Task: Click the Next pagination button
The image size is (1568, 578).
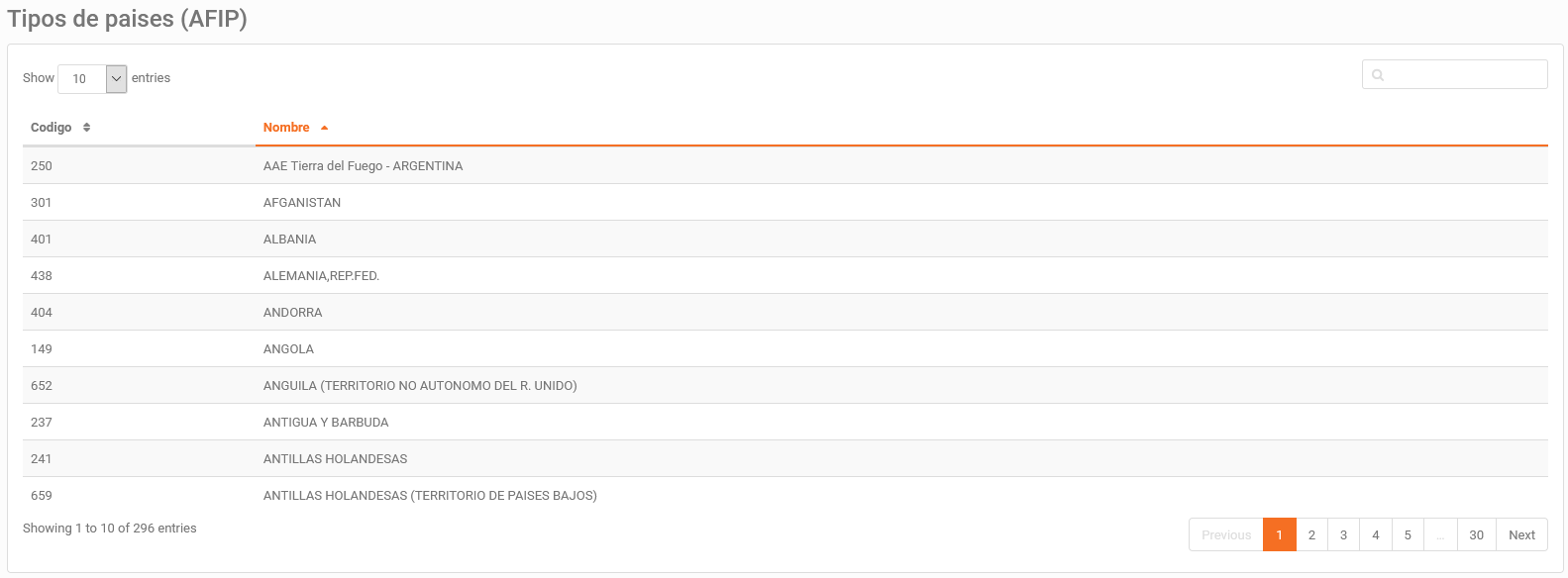Action: [x=1521, y=534]
